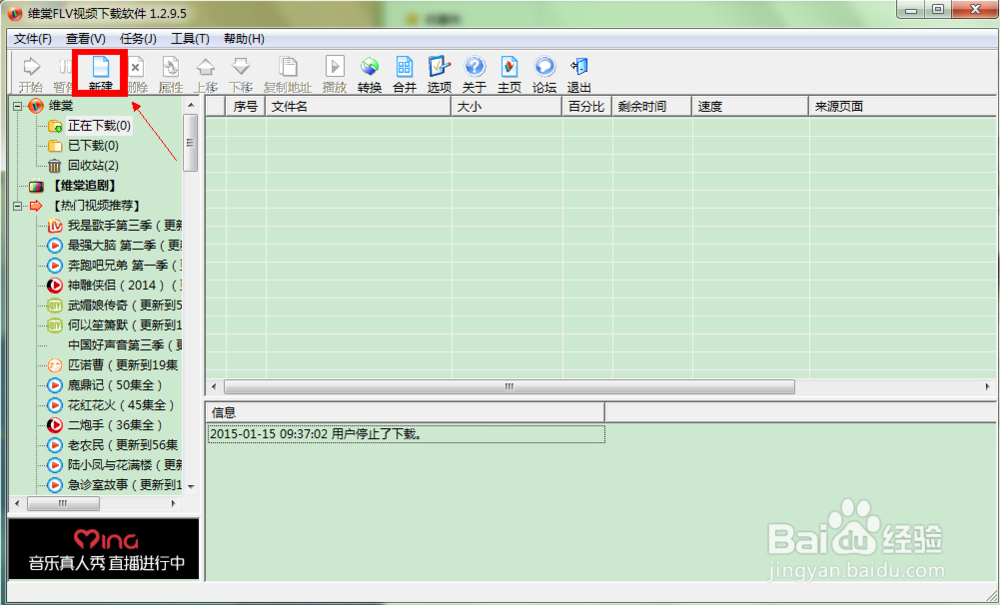Select 二炮手（36集全） entry
This screenshot has height=605, width=1000.
point(115,425)
